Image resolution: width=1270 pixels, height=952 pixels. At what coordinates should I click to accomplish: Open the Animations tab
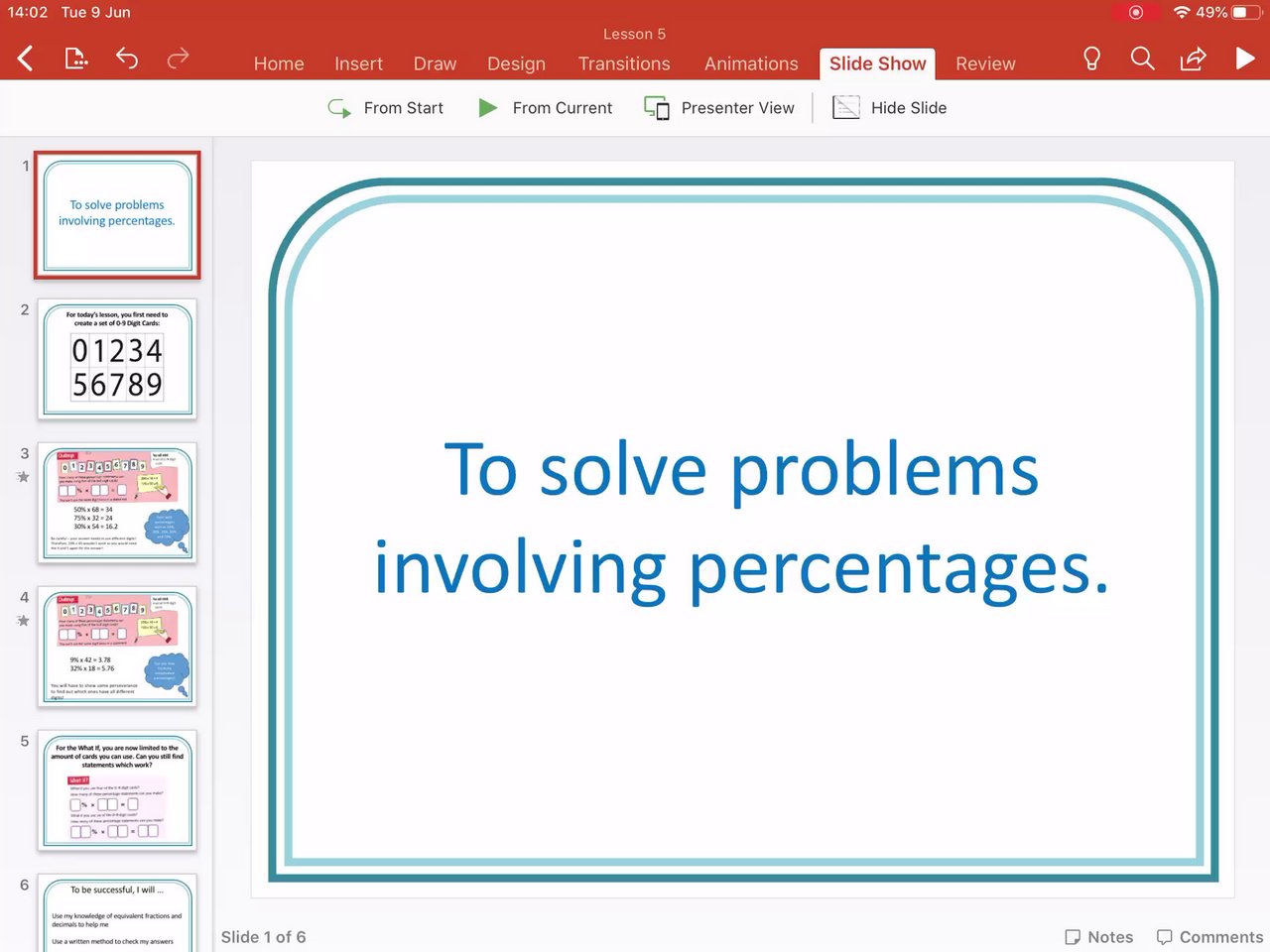pos(751,63)
